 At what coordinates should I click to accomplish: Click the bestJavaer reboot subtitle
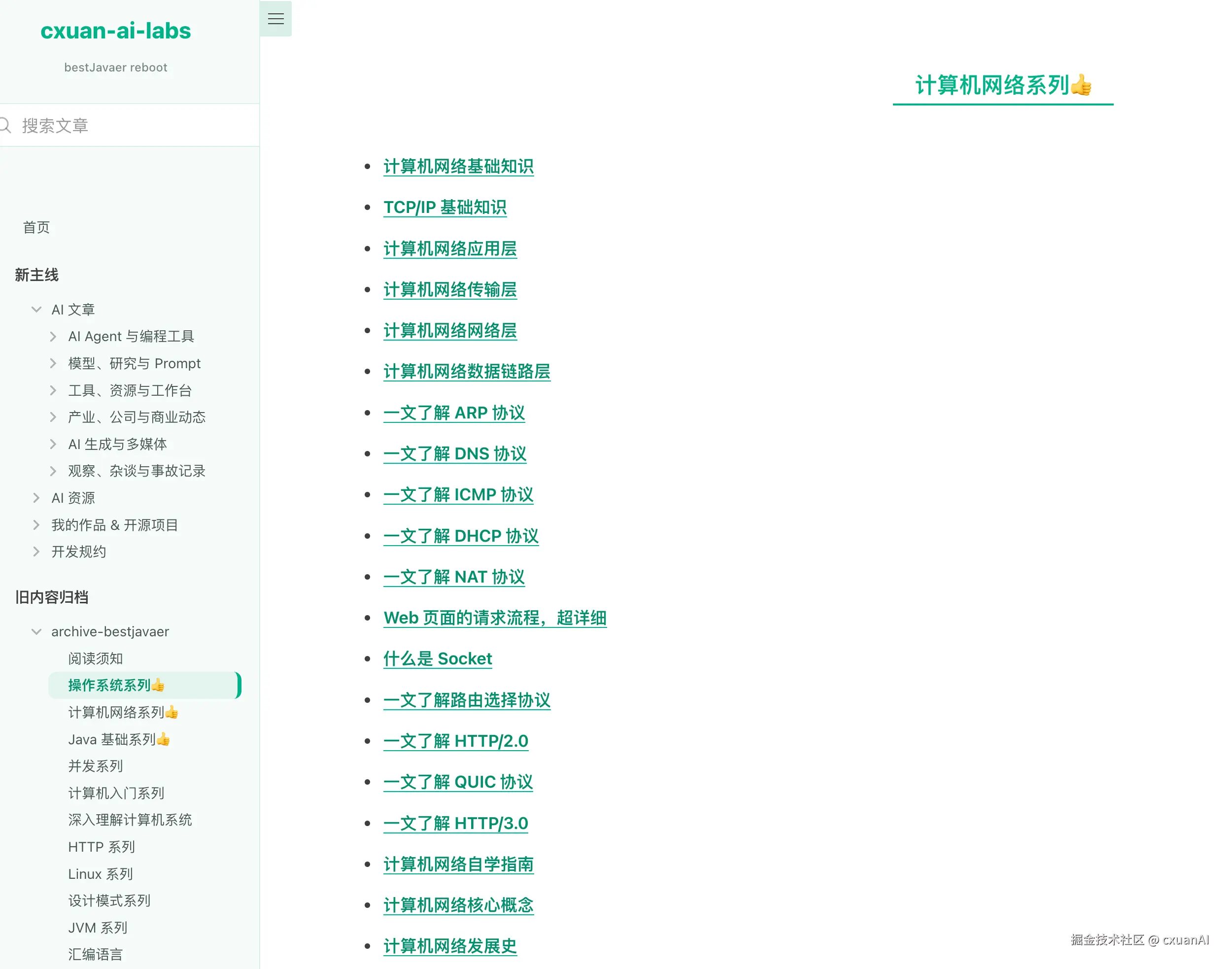116,68
